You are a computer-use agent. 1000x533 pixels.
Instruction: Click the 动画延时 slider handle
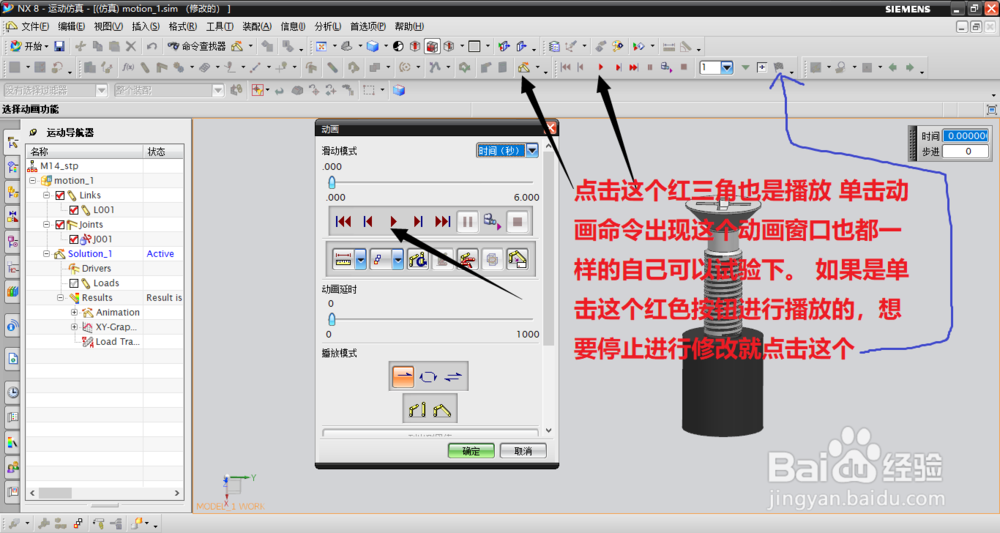(331, 318)
